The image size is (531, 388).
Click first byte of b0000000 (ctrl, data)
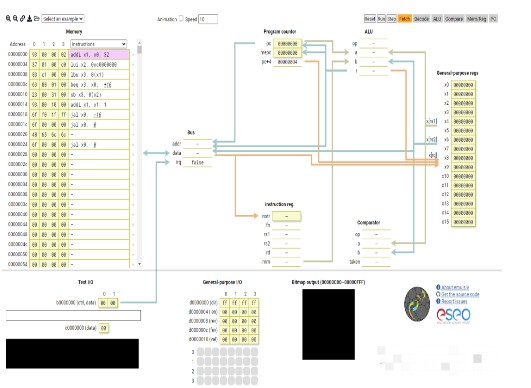point(103,303)
